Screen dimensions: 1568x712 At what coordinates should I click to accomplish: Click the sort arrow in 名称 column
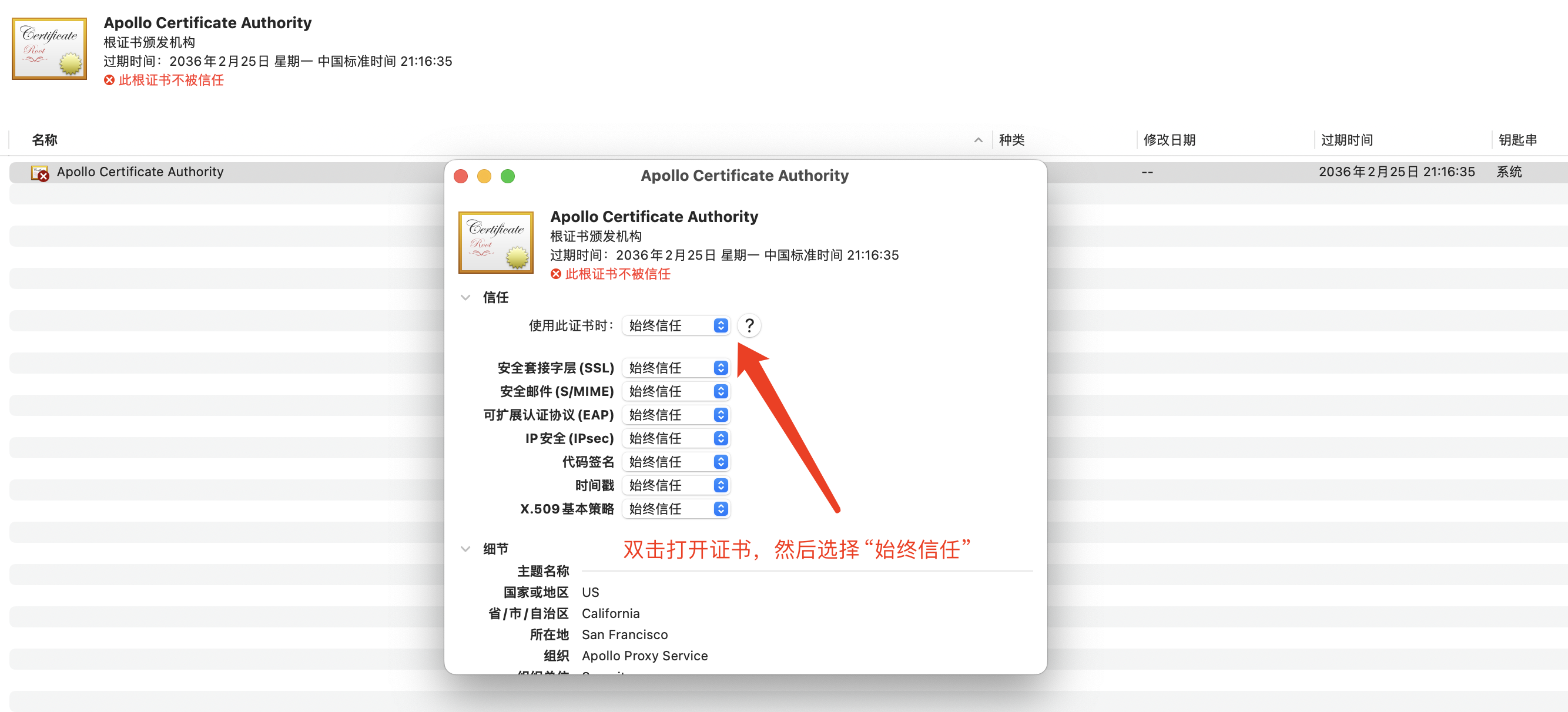(977, 140)
